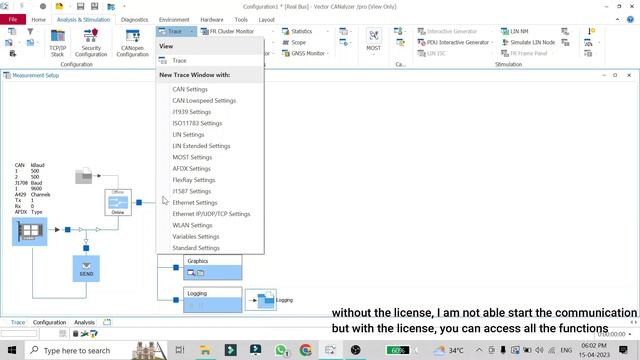Click hotspot square before Graphics block

[176, 267]
